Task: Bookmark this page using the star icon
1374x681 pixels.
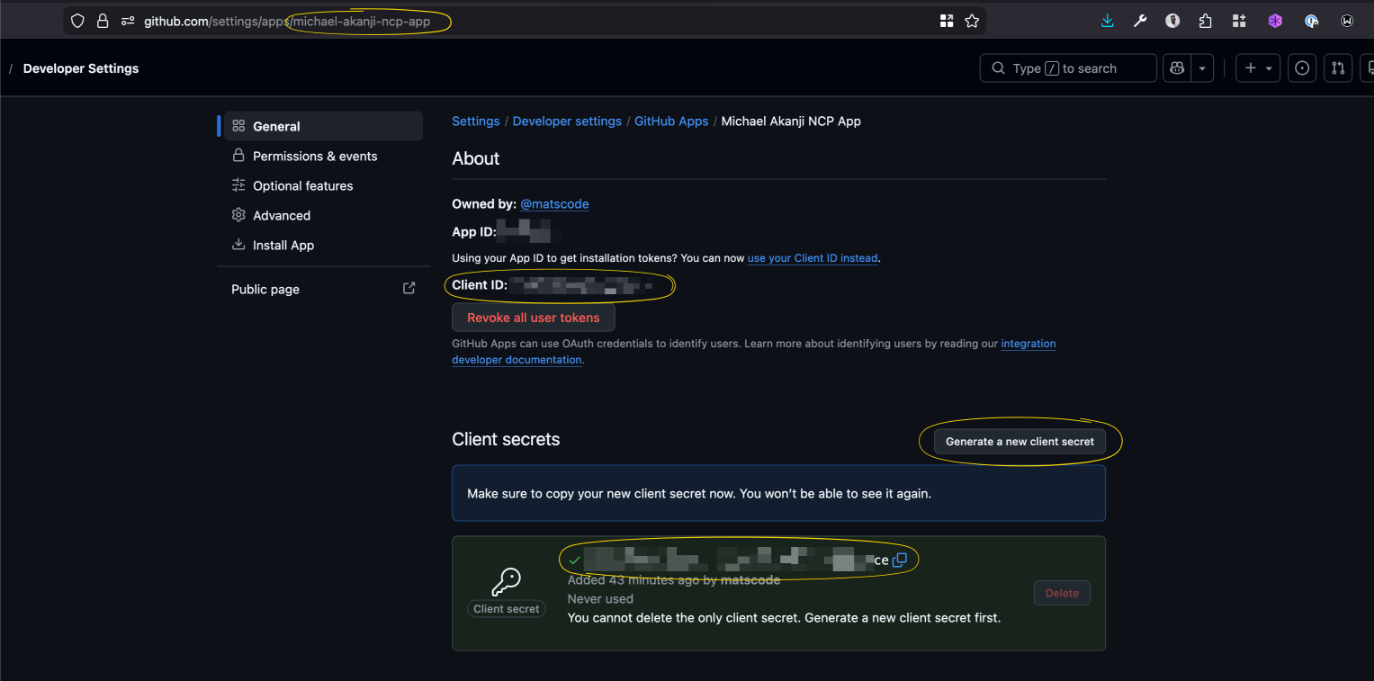Action: 971,20
